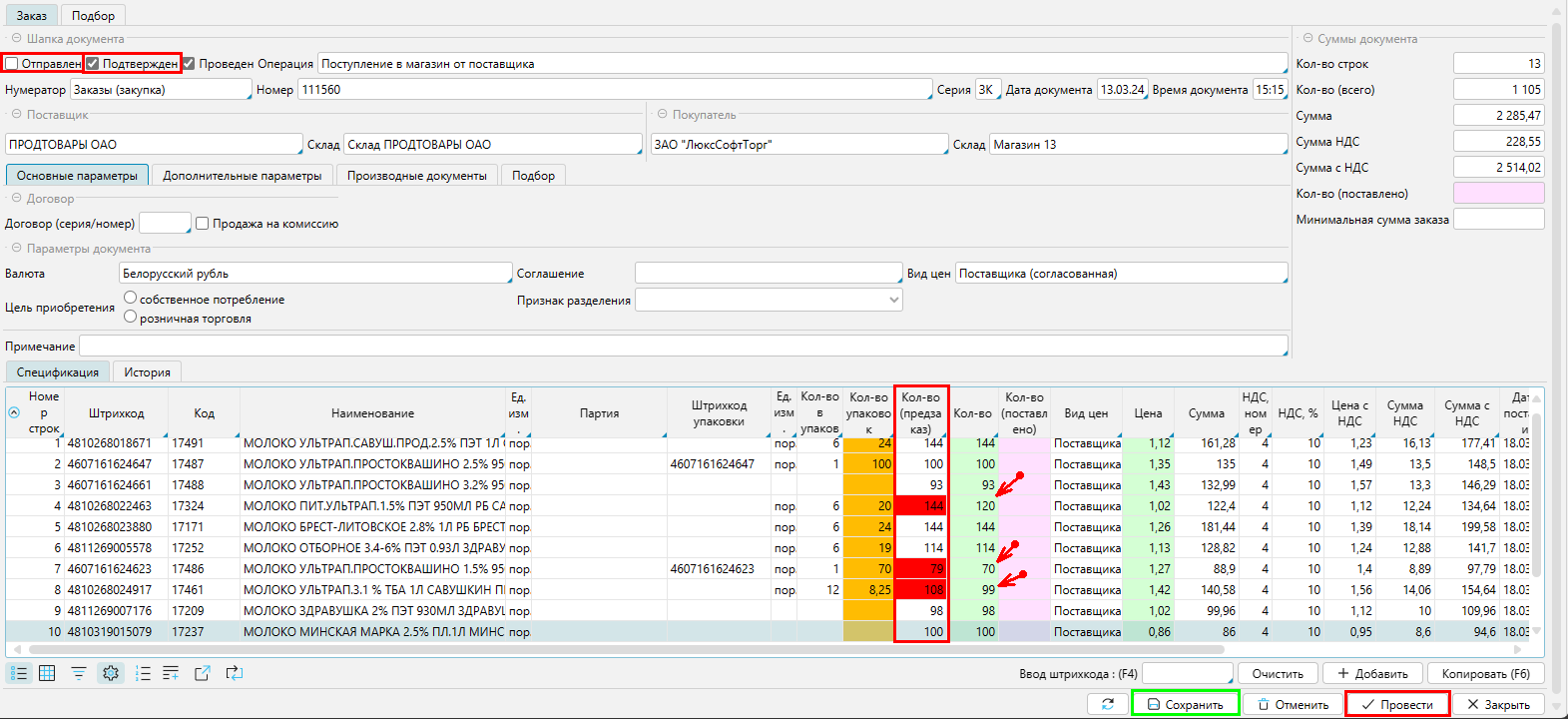Open the Признак разделения dropdown
Image resolution: width=1568 pixels, height=719 pixels.
(769, 300)
